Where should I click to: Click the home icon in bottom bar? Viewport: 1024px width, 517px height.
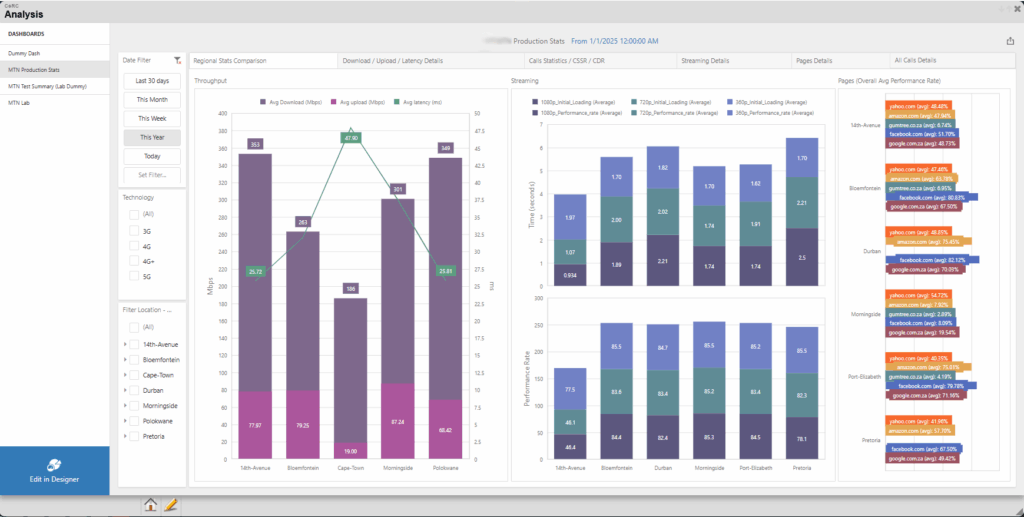pos(151,505)
